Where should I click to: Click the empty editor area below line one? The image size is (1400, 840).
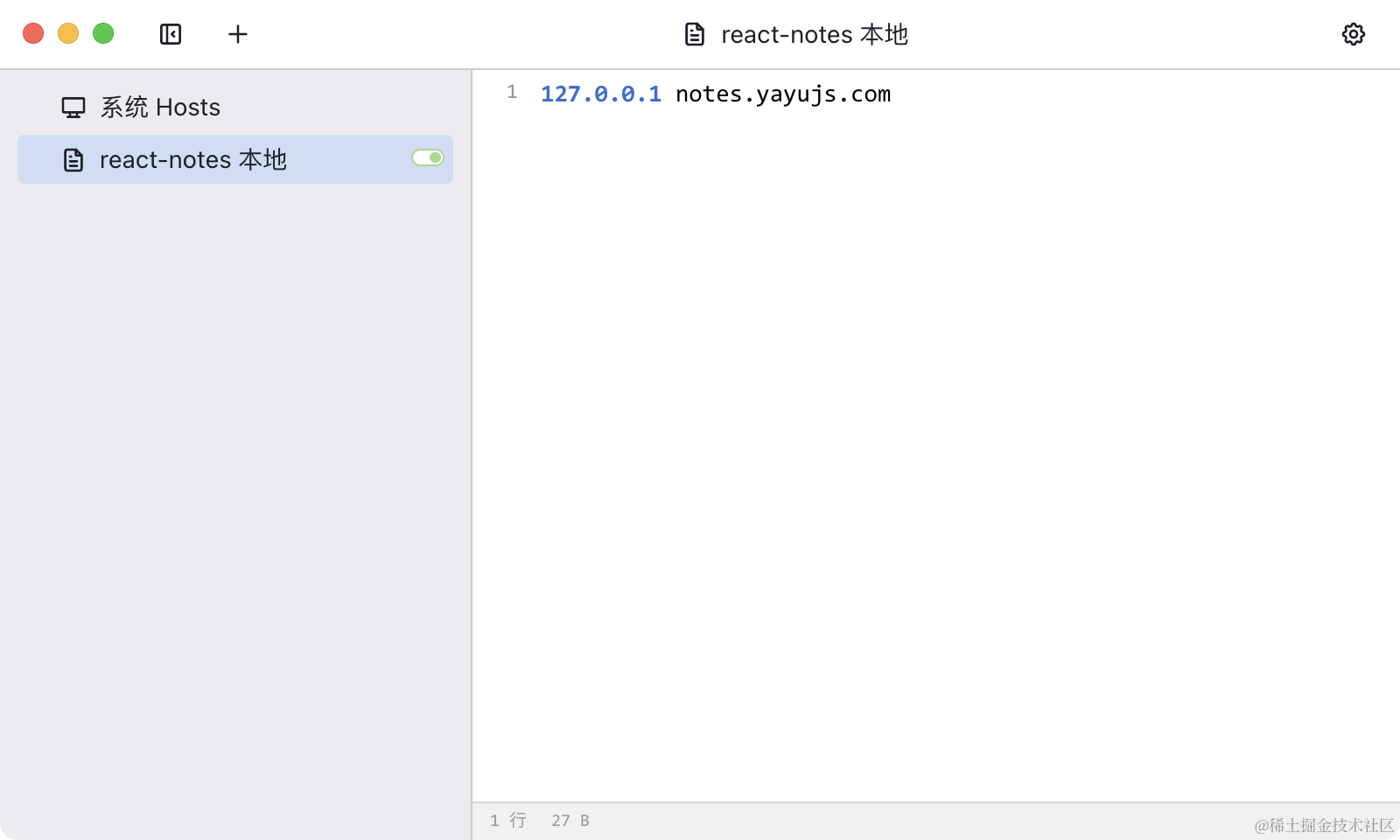pyautogui.click(x=934, y=437)
